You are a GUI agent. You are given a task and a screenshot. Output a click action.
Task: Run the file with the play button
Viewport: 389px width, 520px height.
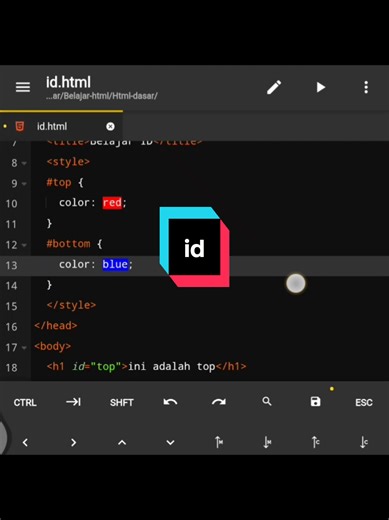[x=320, y=87]
